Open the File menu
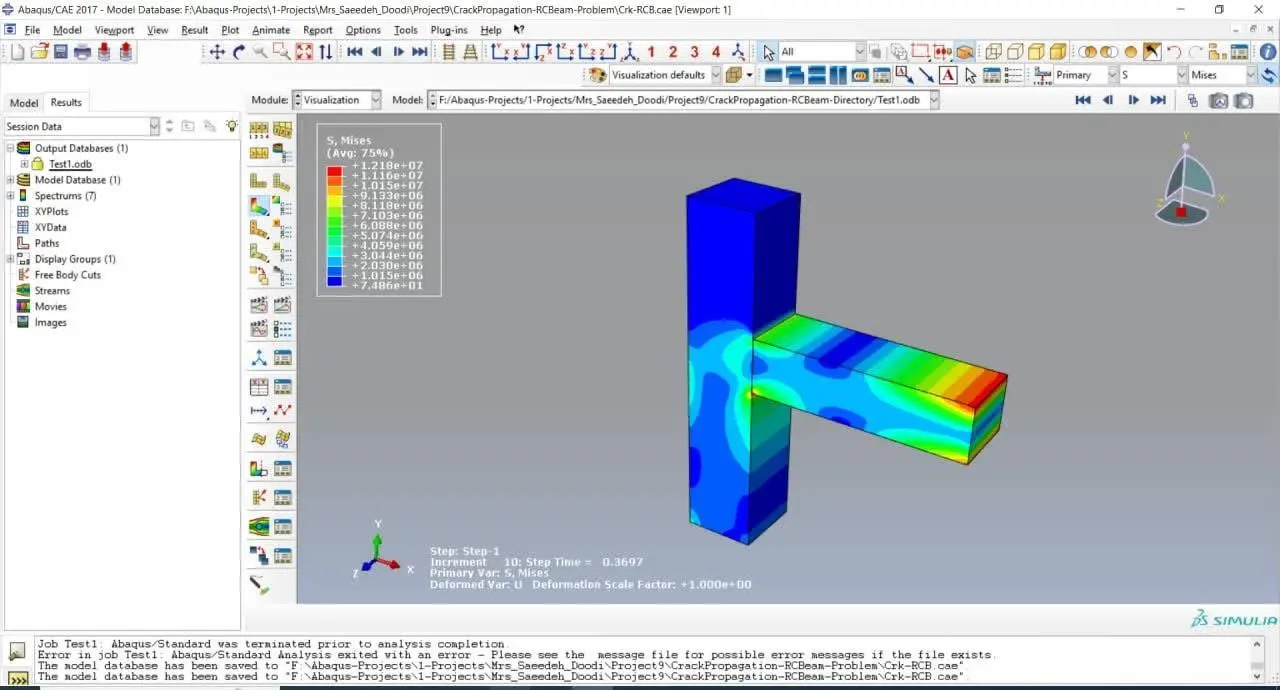Viewport: 1280px width, 690px height. (x=32, y=30)
